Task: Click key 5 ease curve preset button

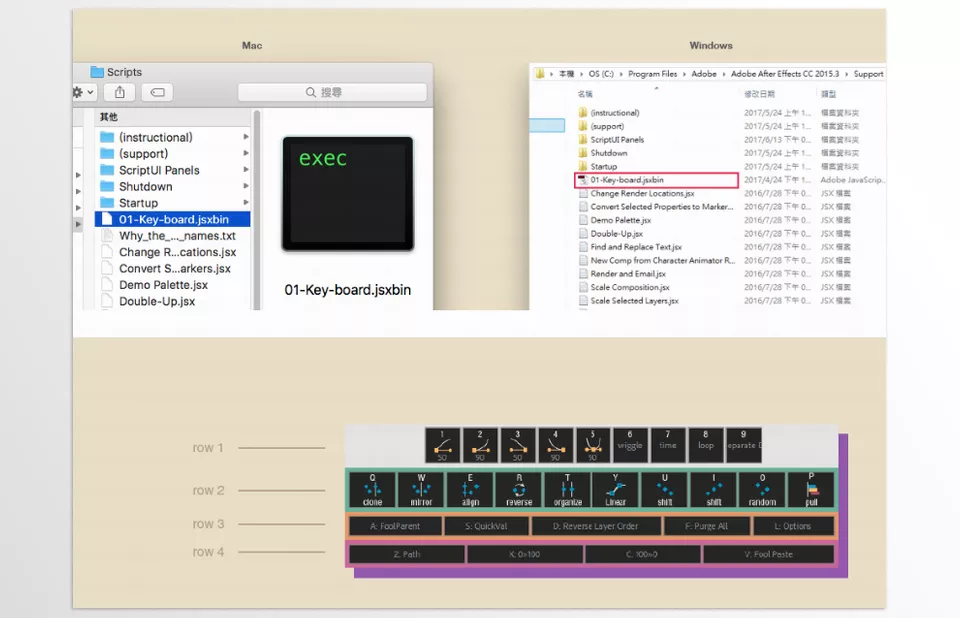Action: [x=593, y=445]
